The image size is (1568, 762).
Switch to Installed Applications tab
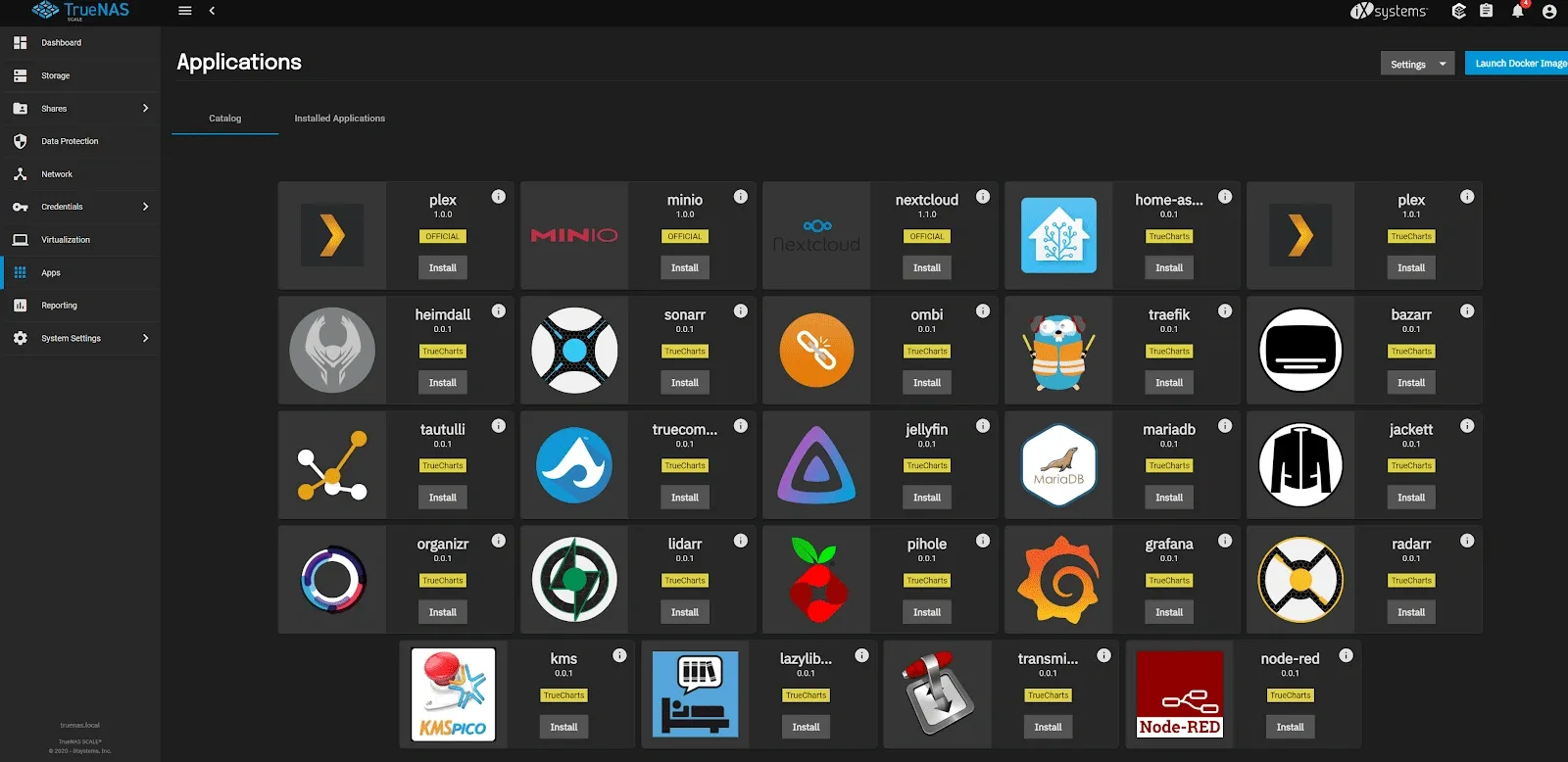tap(339, 119)
